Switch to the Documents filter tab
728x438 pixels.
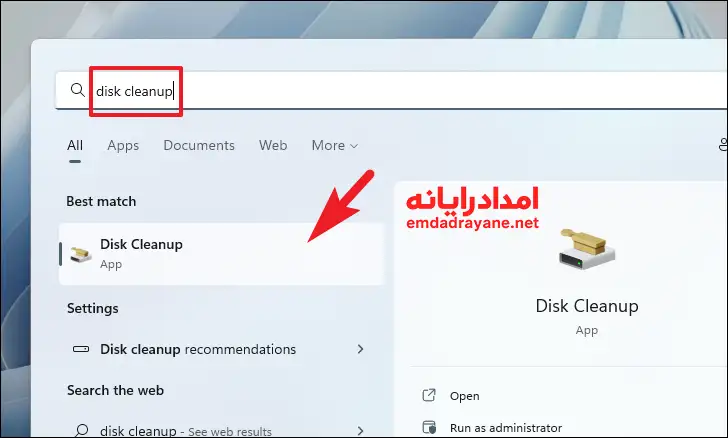coord(199,146)
